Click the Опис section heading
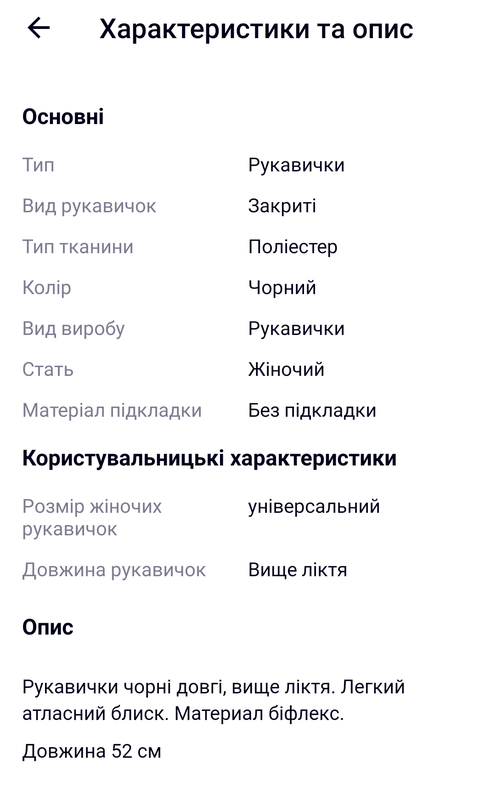Image resolution: width=496 pixels, height=800 pixels. [x=48, y=627]
